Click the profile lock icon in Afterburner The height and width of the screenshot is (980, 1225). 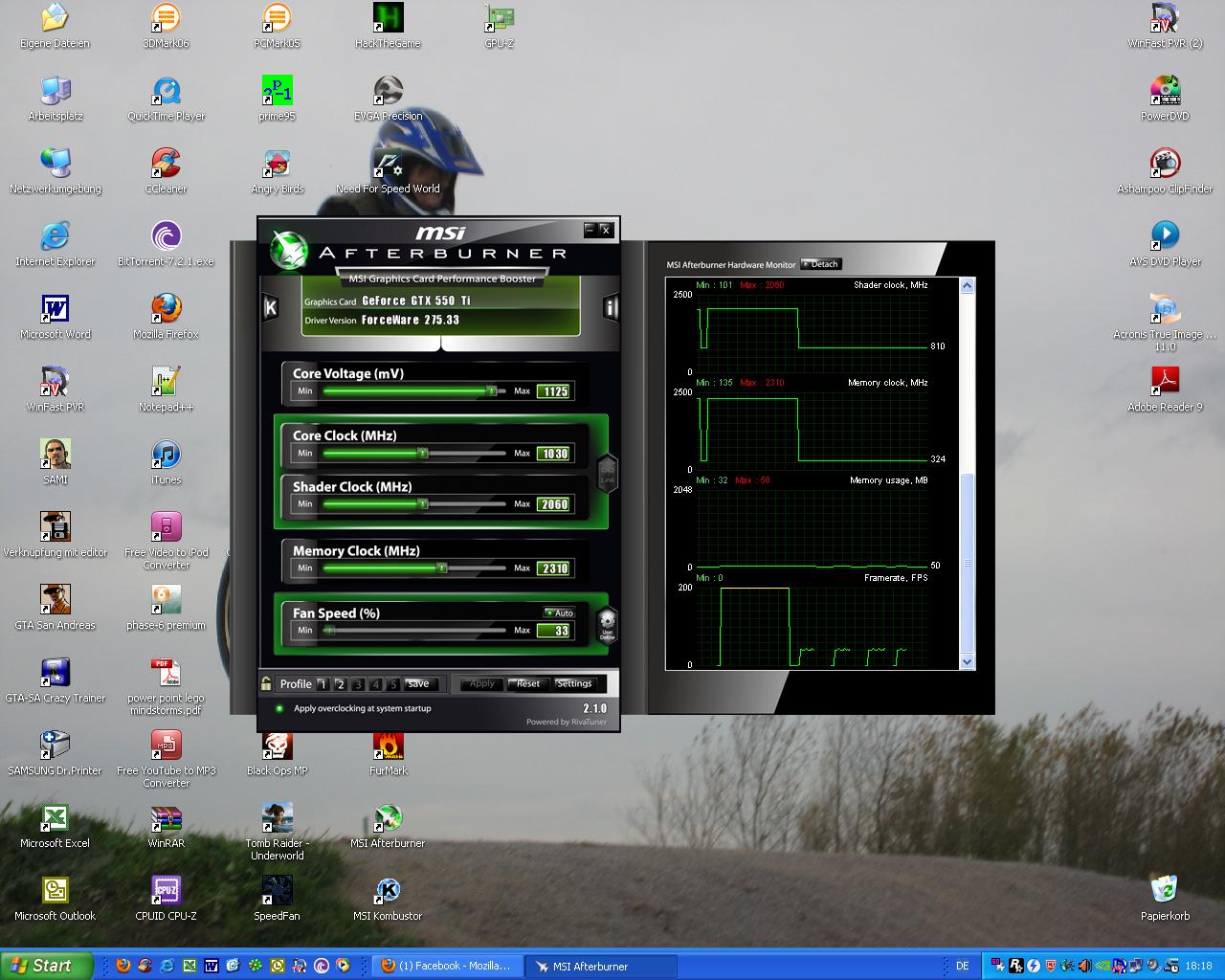(266, 683)
